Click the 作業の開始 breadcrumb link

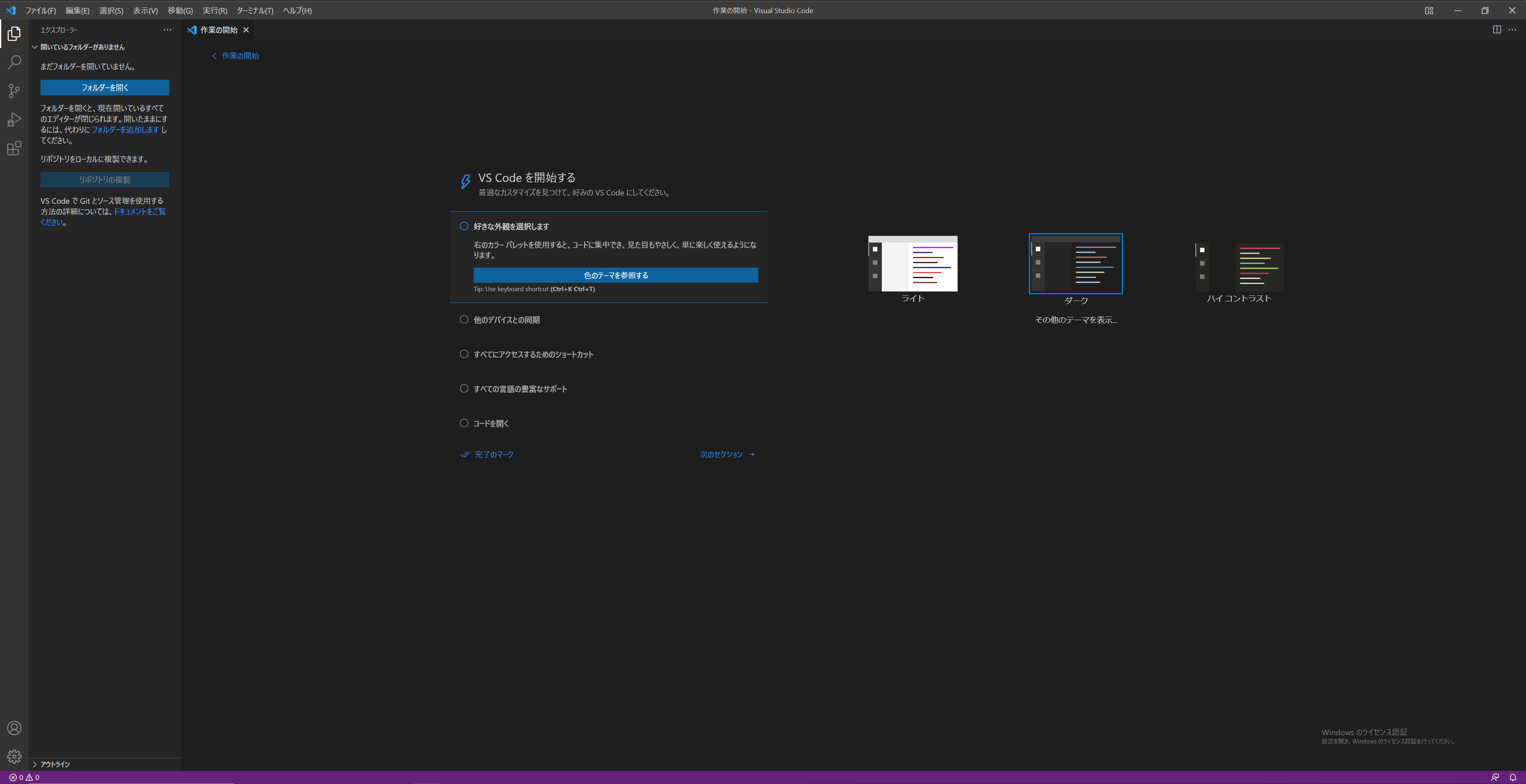pyautogui.click(x=240, y=56)
